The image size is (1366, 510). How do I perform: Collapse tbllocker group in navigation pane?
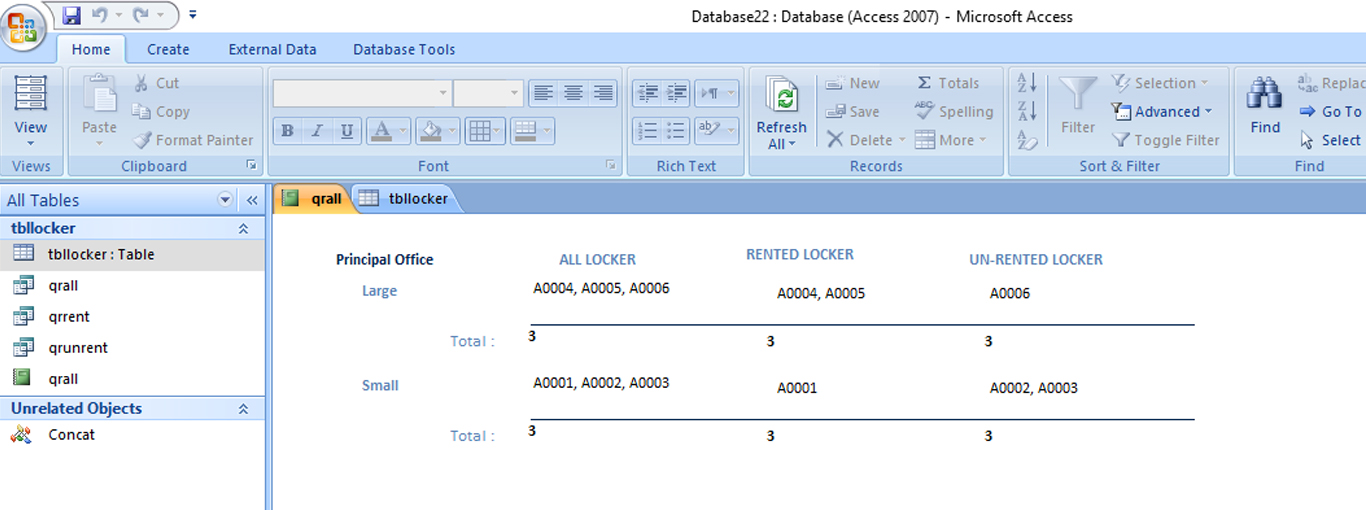pos(243,228)
